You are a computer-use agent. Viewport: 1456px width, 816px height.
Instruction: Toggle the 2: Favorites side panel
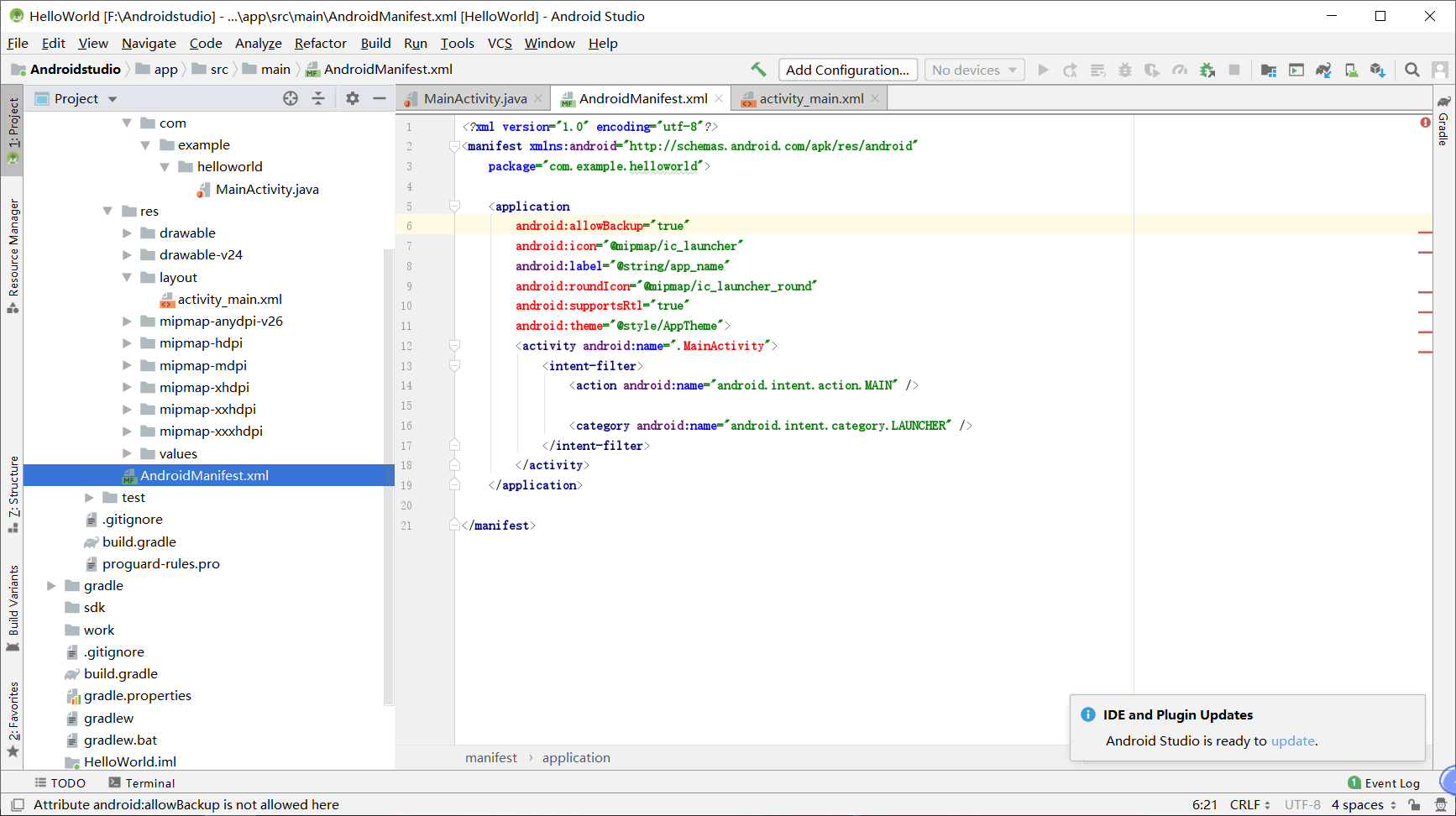pyautogui.click(x=13, y=719)
